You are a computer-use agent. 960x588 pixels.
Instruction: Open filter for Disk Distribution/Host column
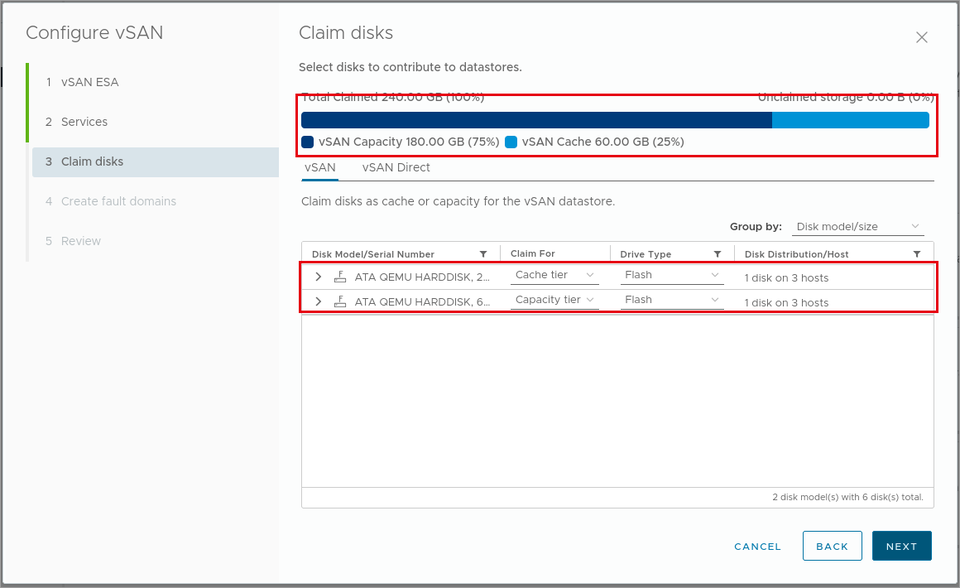[917, 254]
